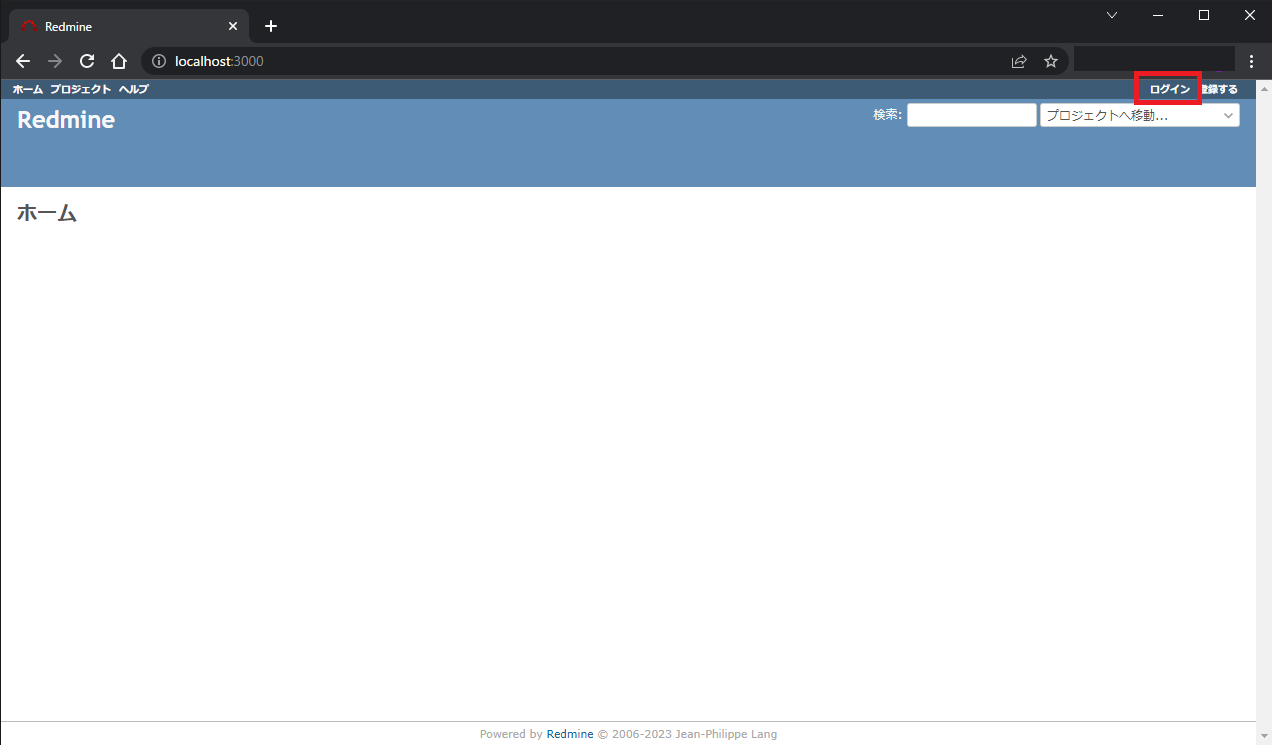Screen dimensions: 1272x745
Task: Click the site information icon in address bar
Action: click(x=158, y=61)
